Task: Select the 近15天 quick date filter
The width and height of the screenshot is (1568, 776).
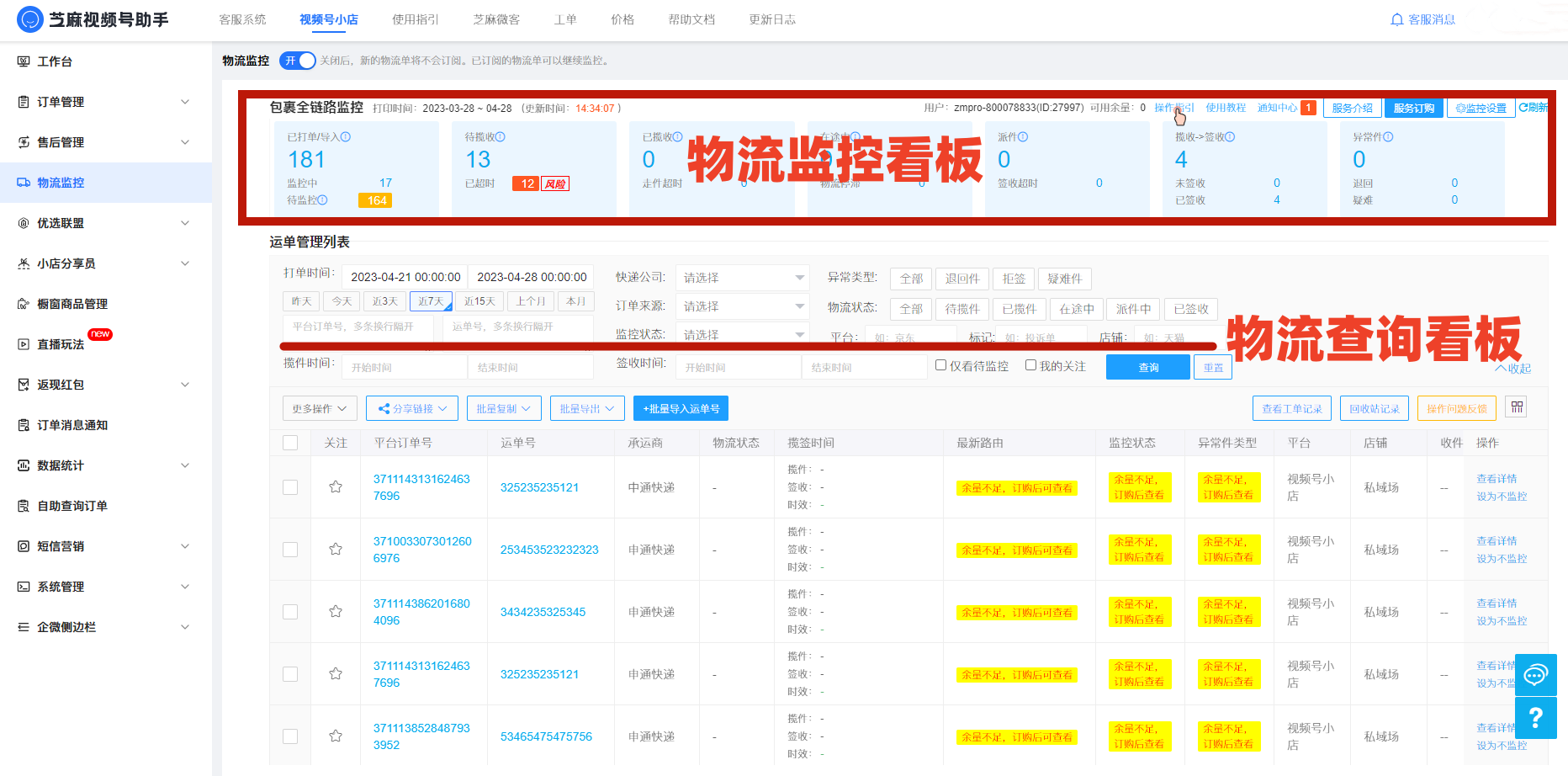Action: (479, 301)
